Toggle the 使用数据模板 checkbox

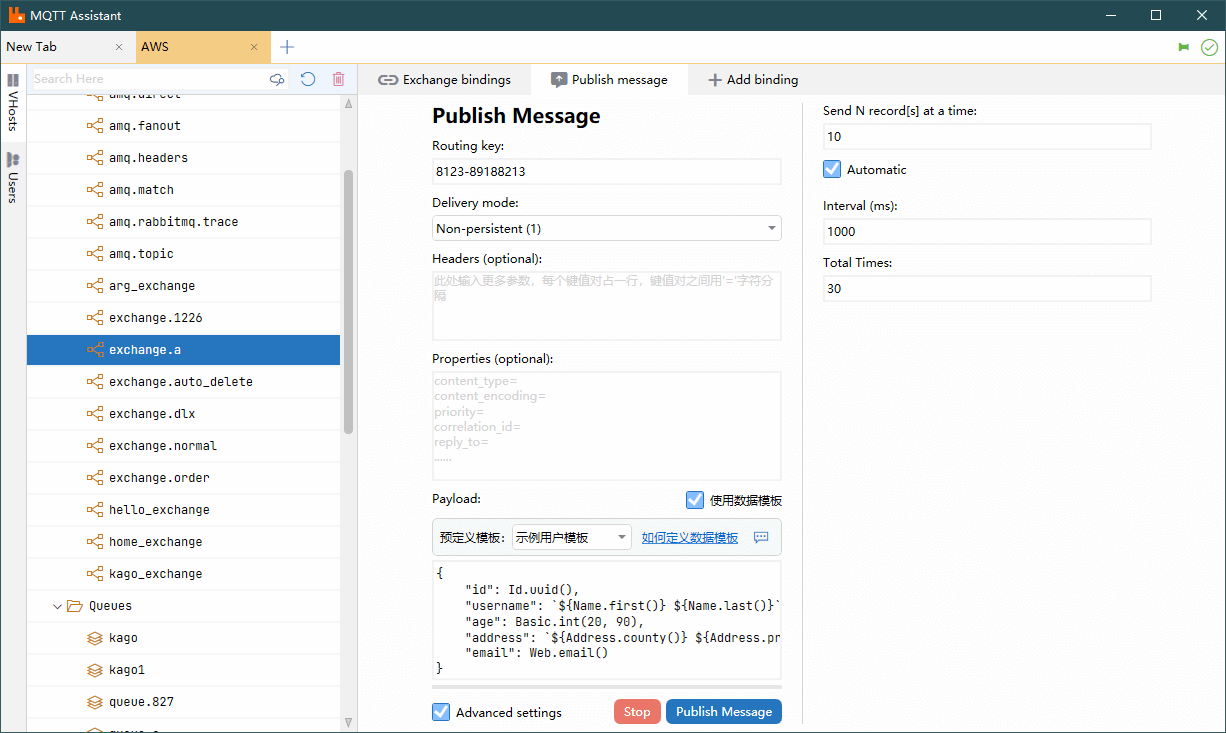tap(695, 500)
